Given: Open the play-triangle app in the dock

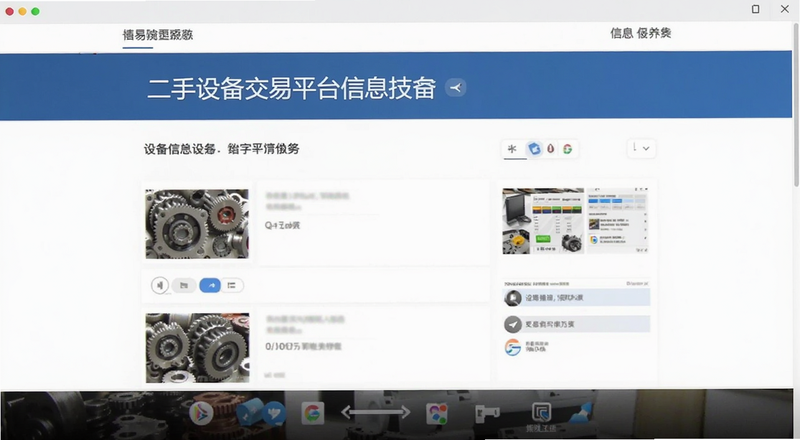Looking at the screenshot, I should coord(201,413).
